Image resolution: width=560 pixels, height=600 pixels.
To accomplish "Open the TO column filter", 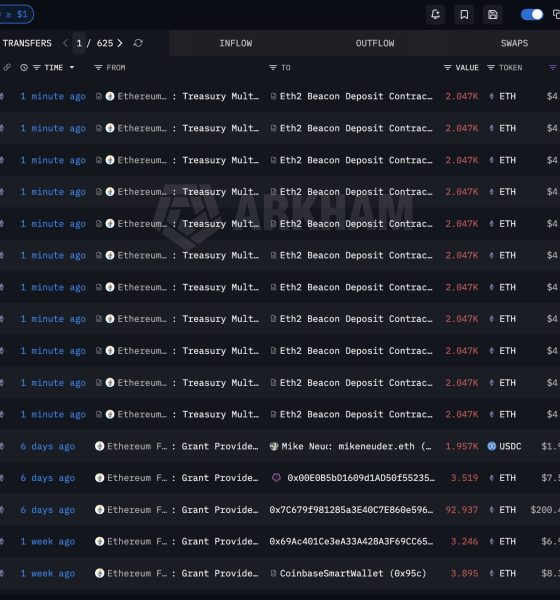I will click(273, 68).
